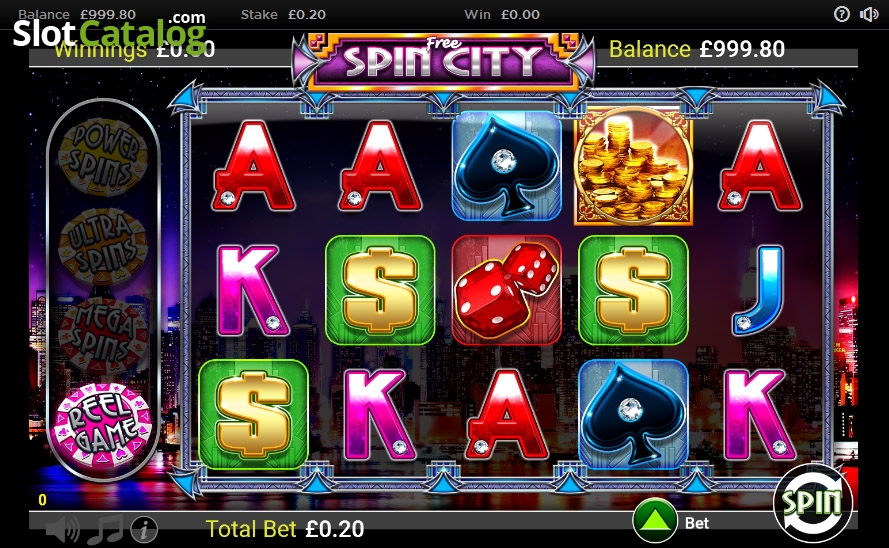Choose the Reel Game chip

point(103,425)
